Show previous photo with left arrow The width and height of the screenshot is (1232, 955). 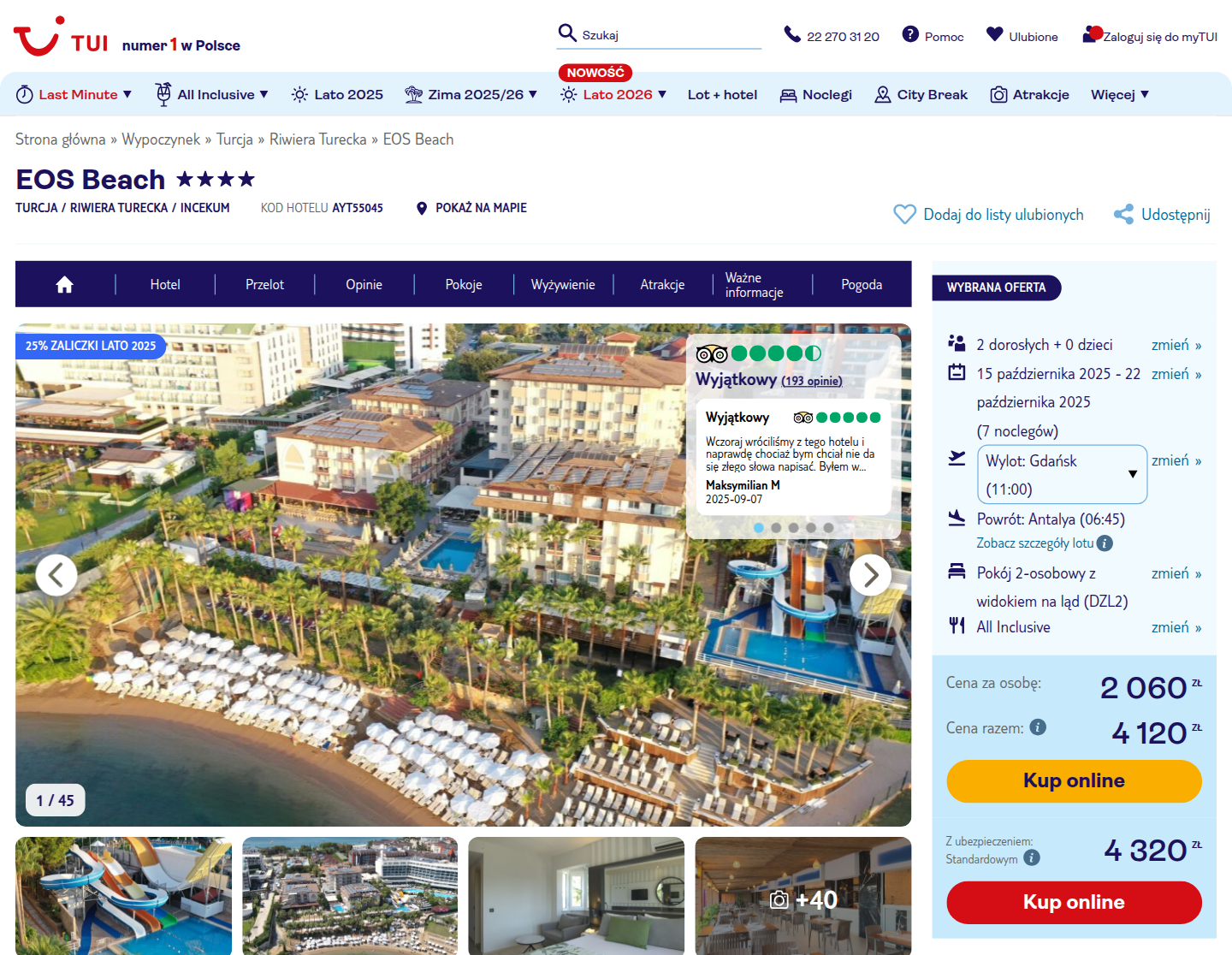[x=56, y=575]
